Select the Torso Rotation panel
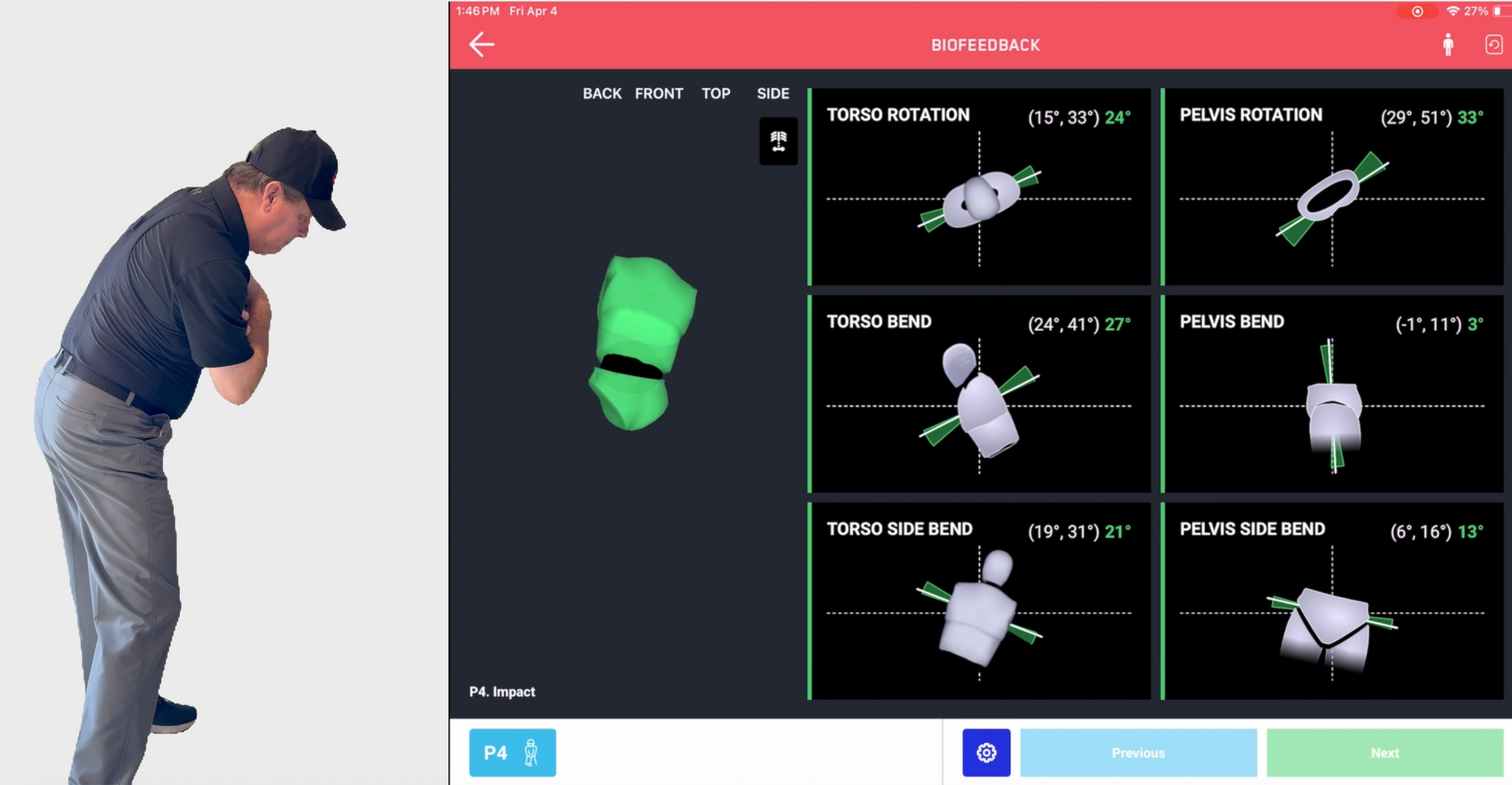The height and width of the screenshot is (785, 1512). (x=979, y=187)
